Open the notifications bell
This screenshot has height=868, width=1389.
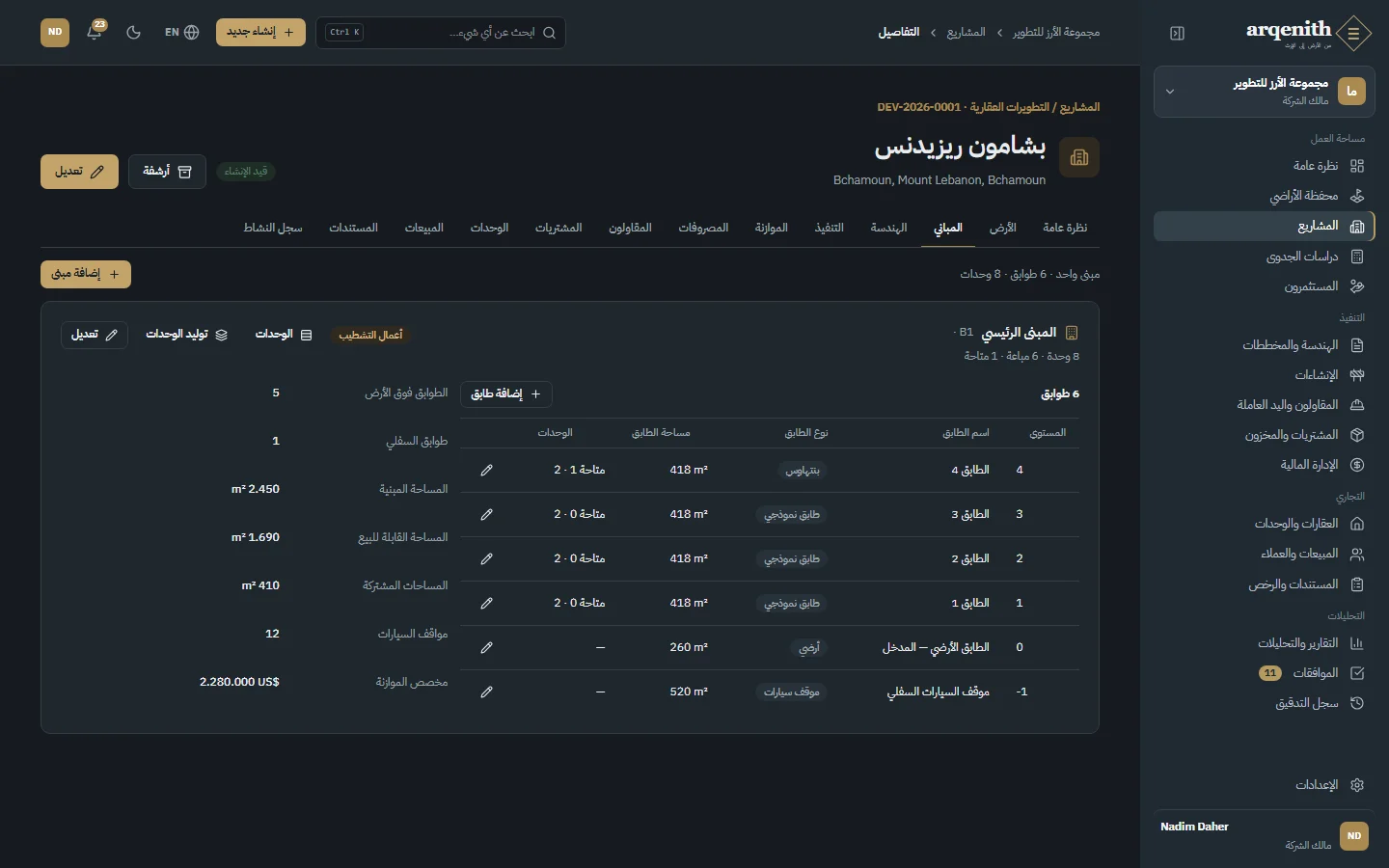pos(94,32)
